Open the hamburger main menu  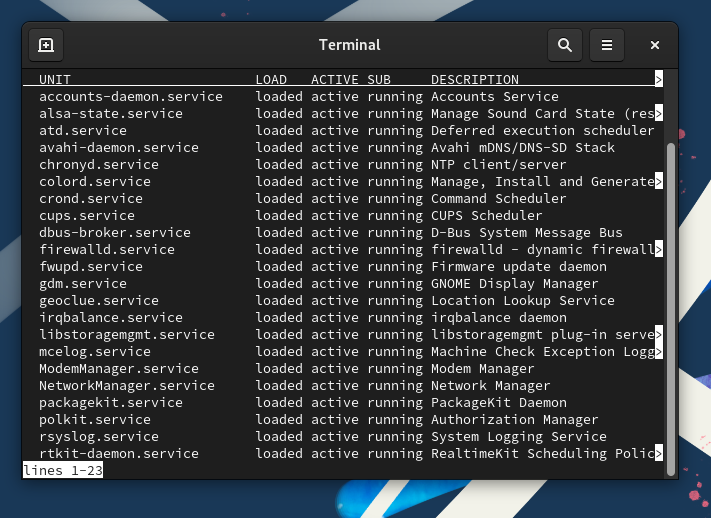click(606, 45)
